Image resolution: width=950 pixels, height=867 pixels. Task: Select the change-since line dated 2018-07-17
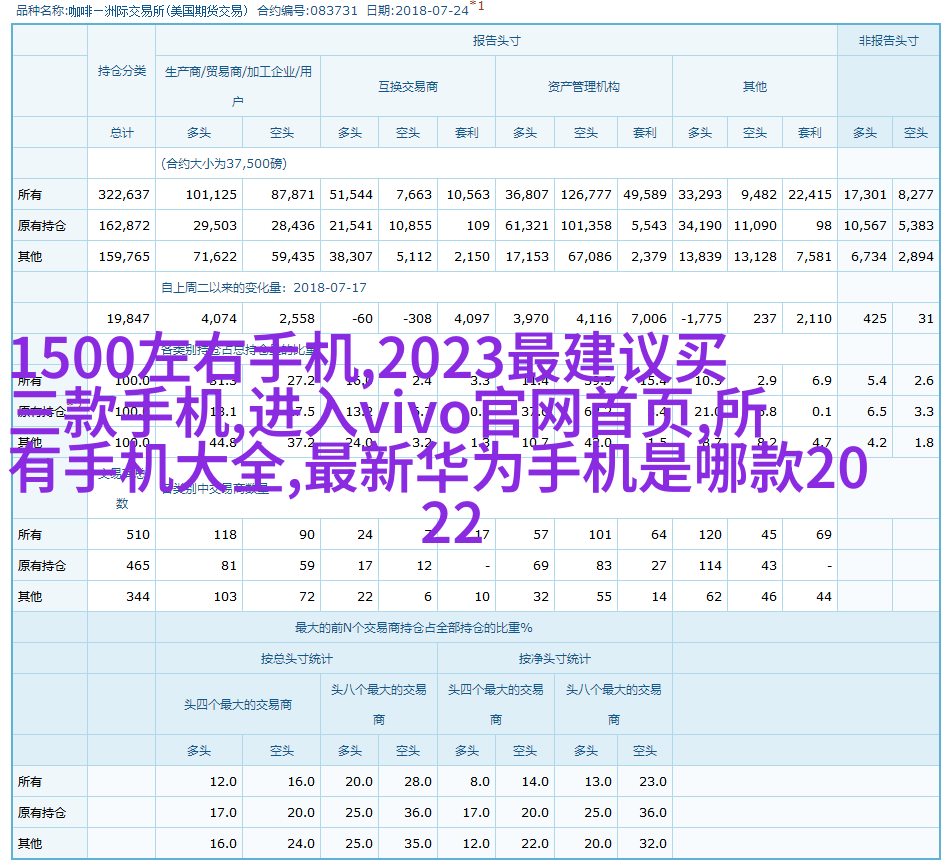pyautogui.click(x=264, y=287)
